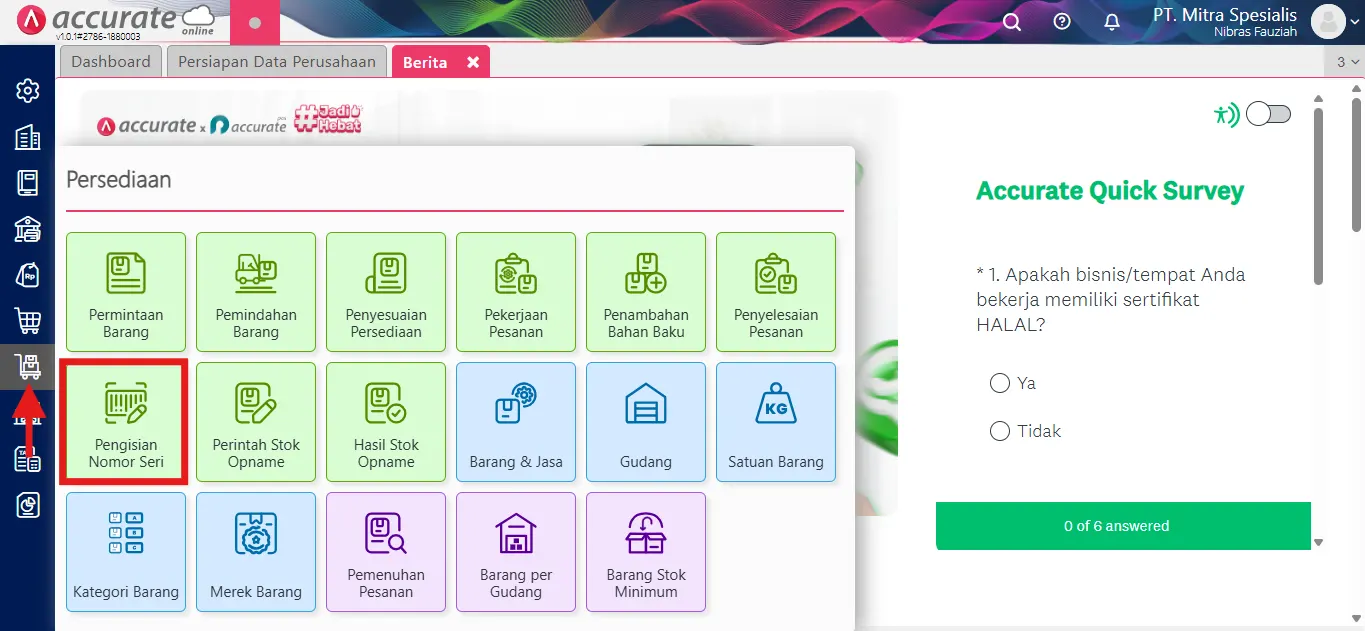Close the Berita tab
The height and width of the screenshot is (631, 1365).
(473, 62)
